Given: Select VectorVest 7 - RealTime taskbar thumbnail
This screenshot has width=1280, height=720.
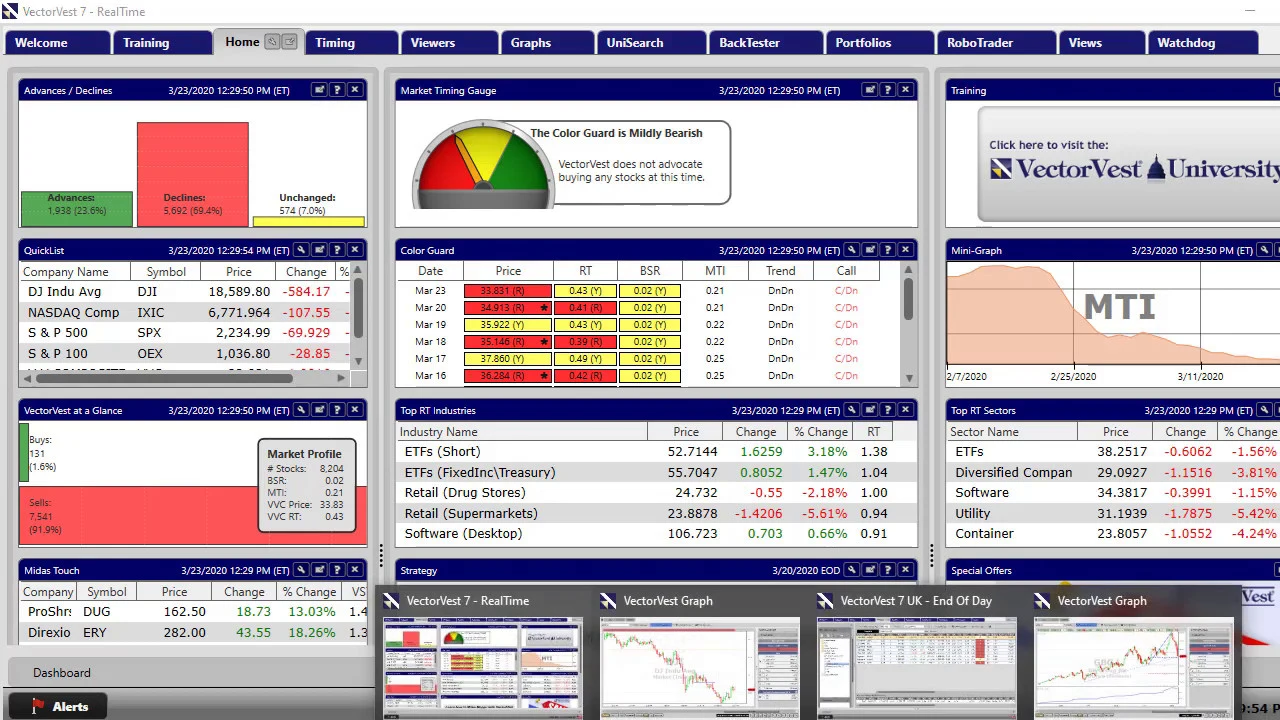Looking at the screenshot, I should coord(483,654).
